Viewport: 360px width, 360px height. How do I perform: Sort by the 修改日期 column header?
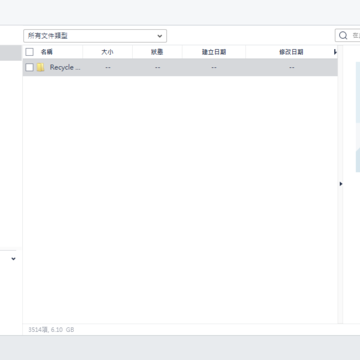pyautogui.click(x=291, y=52)
